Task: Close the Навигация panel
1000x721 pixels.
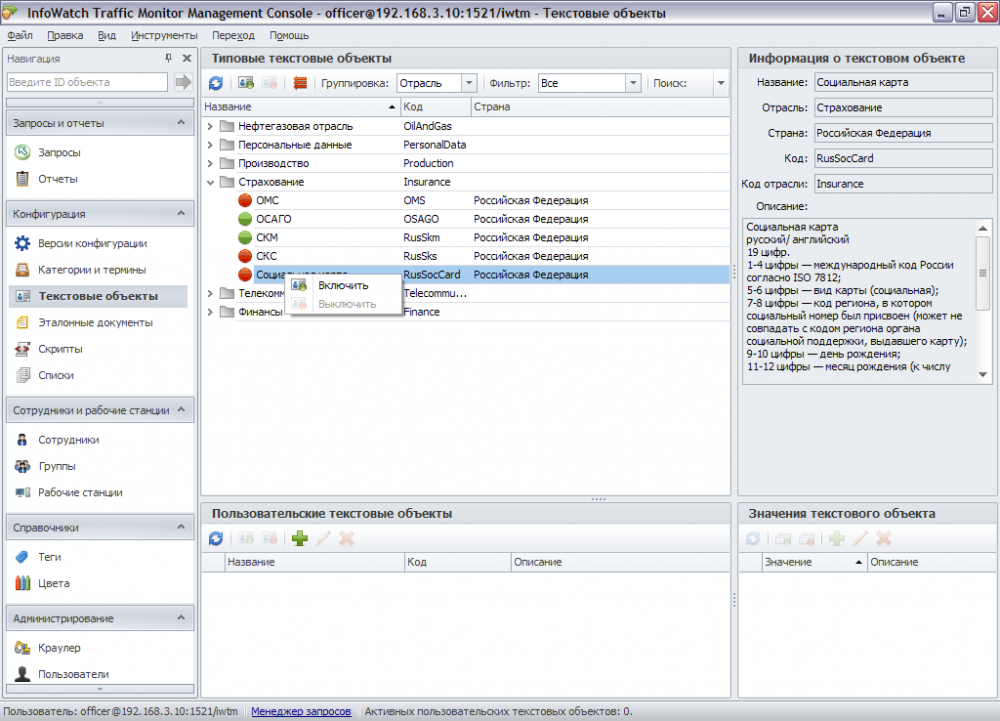Action: click(x=187, y=58)
